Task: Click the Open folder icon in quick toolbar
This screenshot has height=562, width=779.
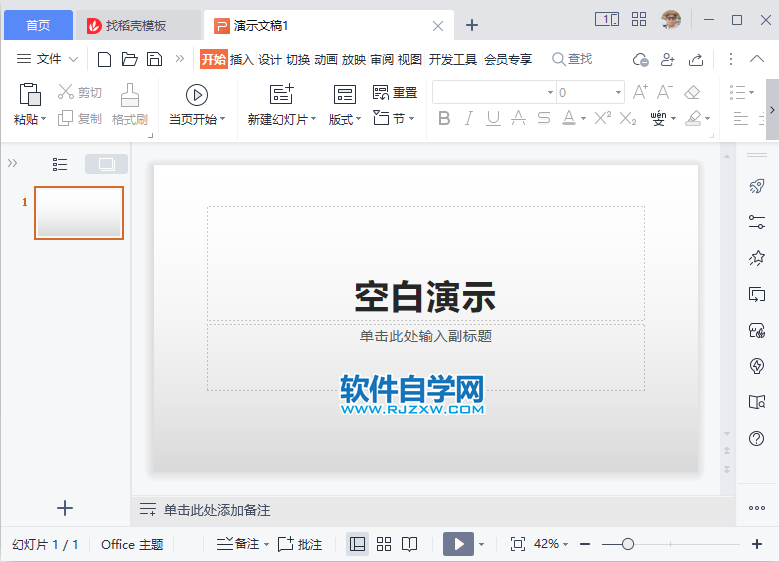Action: tap(130, 59)
